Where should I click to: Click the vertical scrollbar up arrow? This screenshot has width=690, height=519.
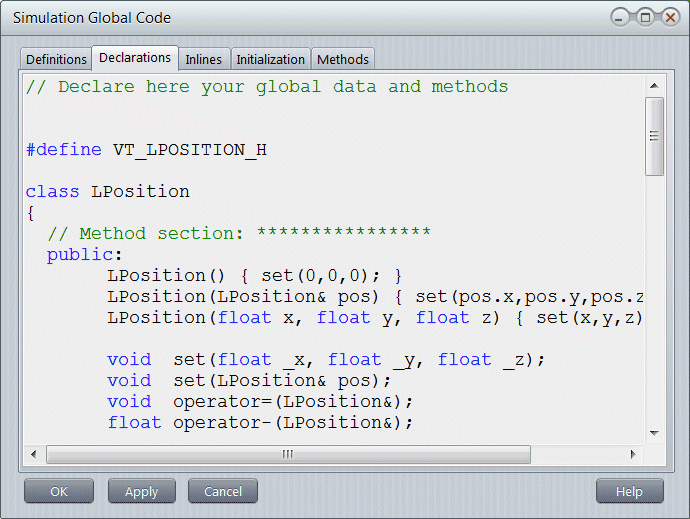[x=655, y=85]
